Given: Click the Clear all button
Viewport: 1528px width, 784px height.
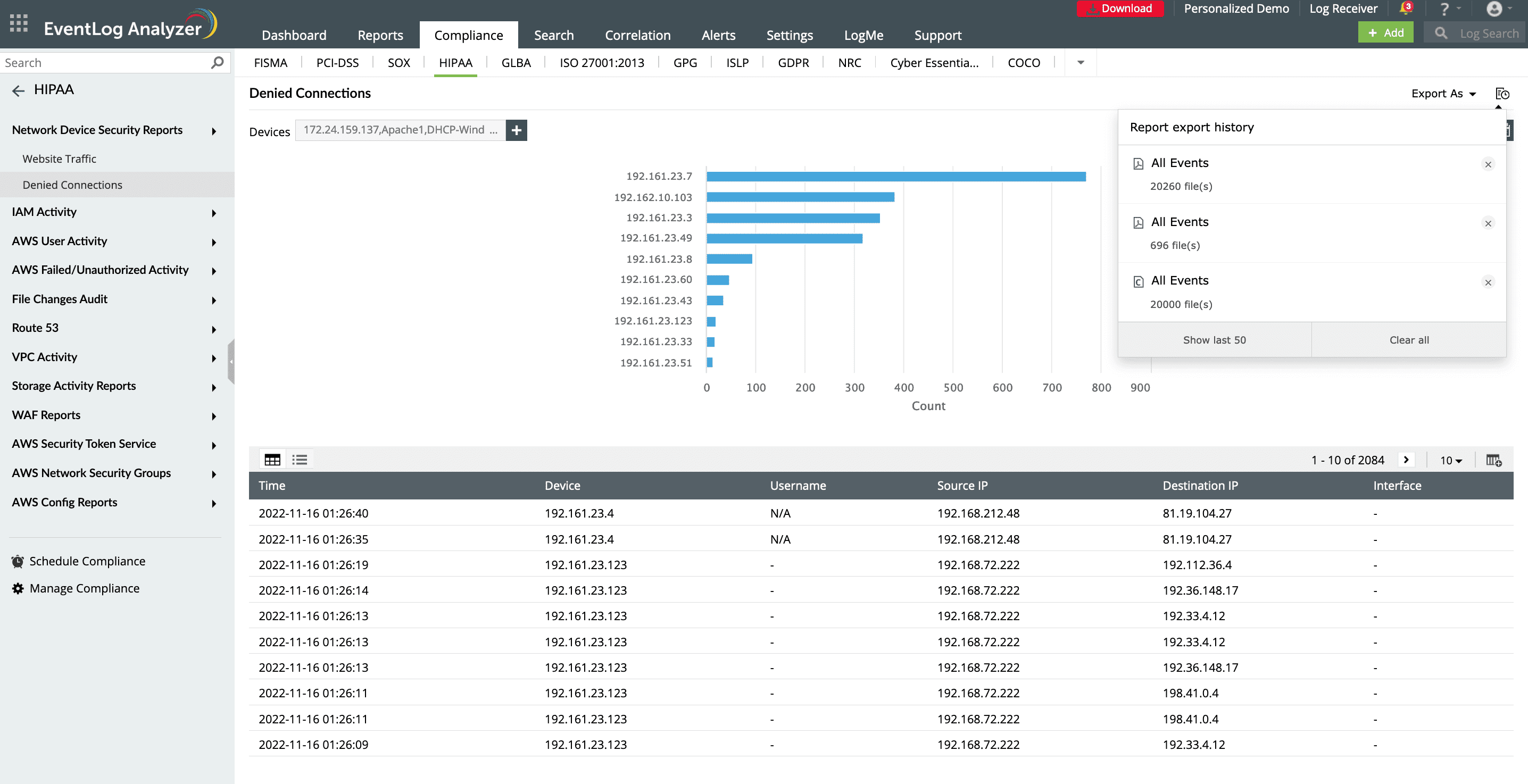Looking at the screenshot, I should [x=1409, y=340].
